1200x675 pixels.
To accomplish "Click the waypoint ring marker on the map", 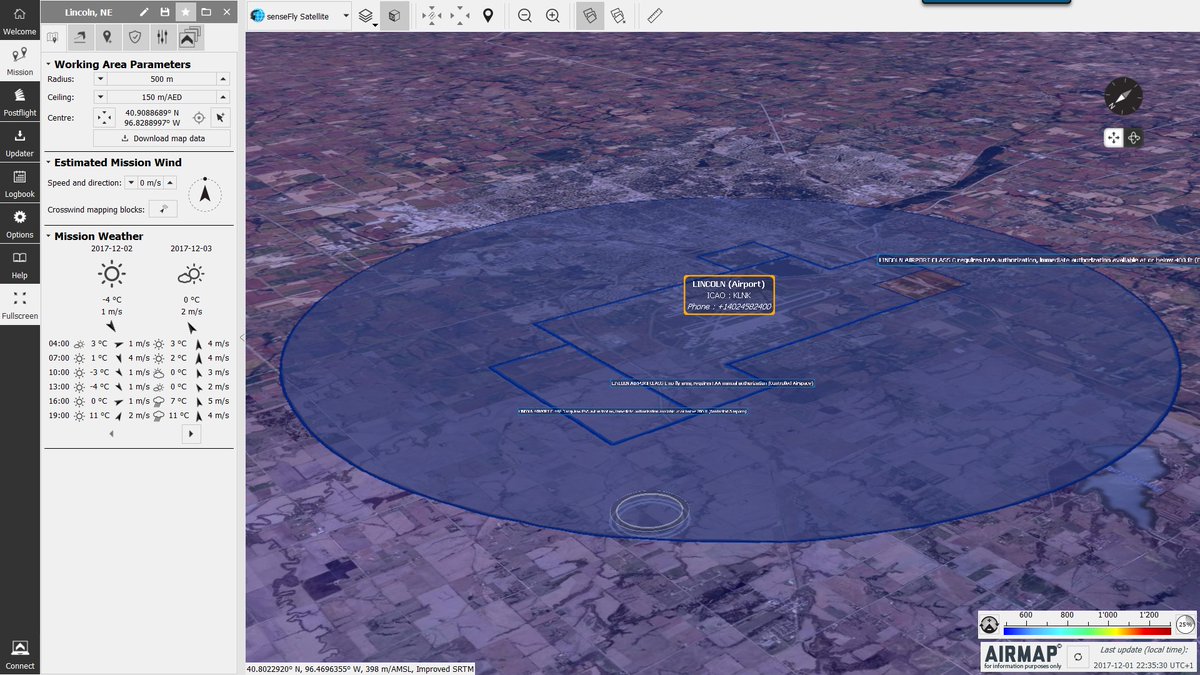I will click(x=650, y=511).
